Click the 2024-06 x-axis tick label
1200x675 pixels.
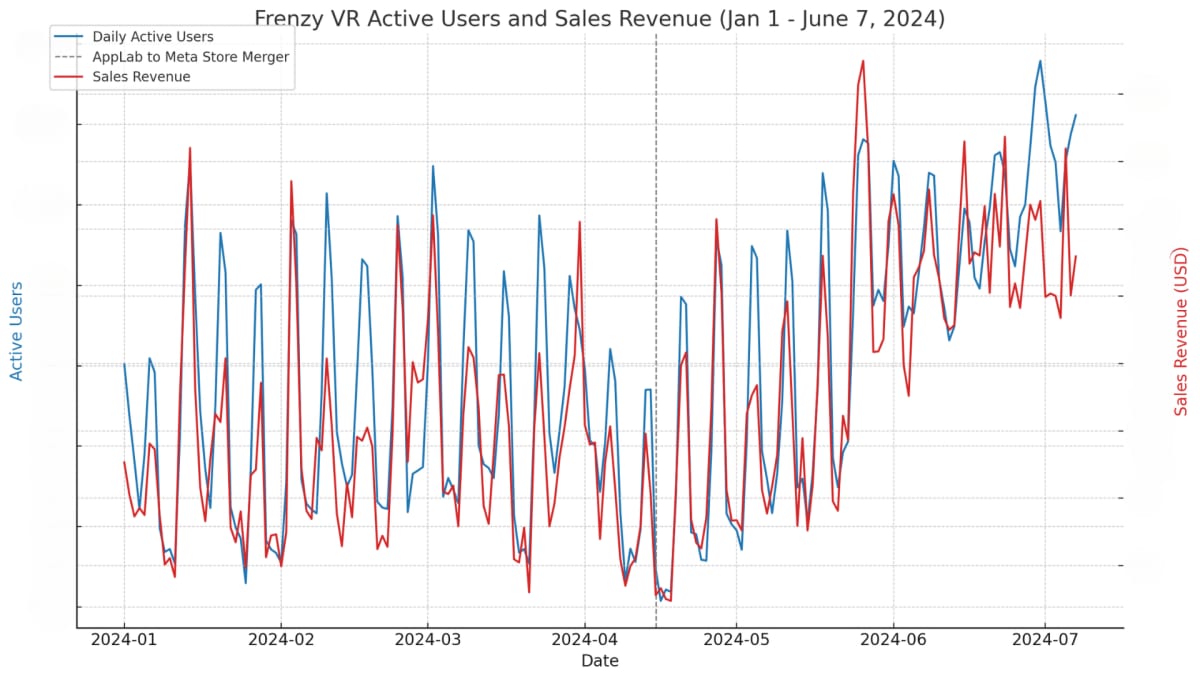(x=893, y=639)
